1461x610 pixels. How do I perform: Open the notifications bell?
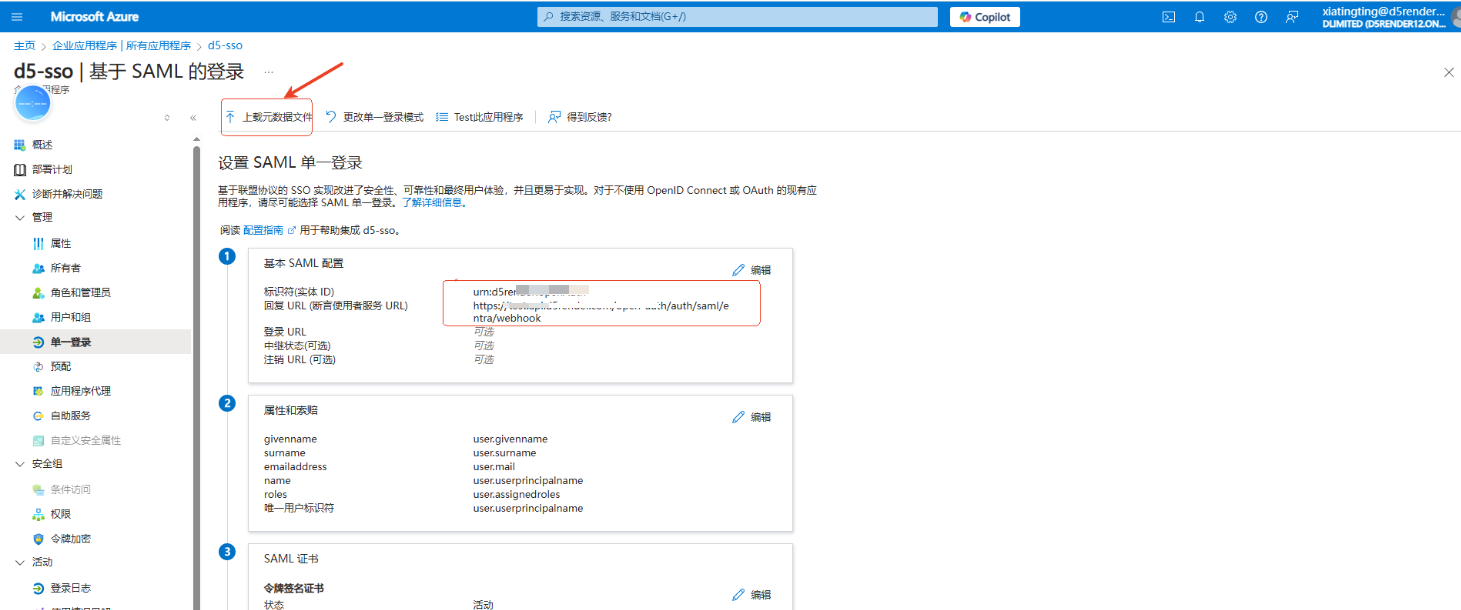pyautogui.click(x=1200, y=17)
